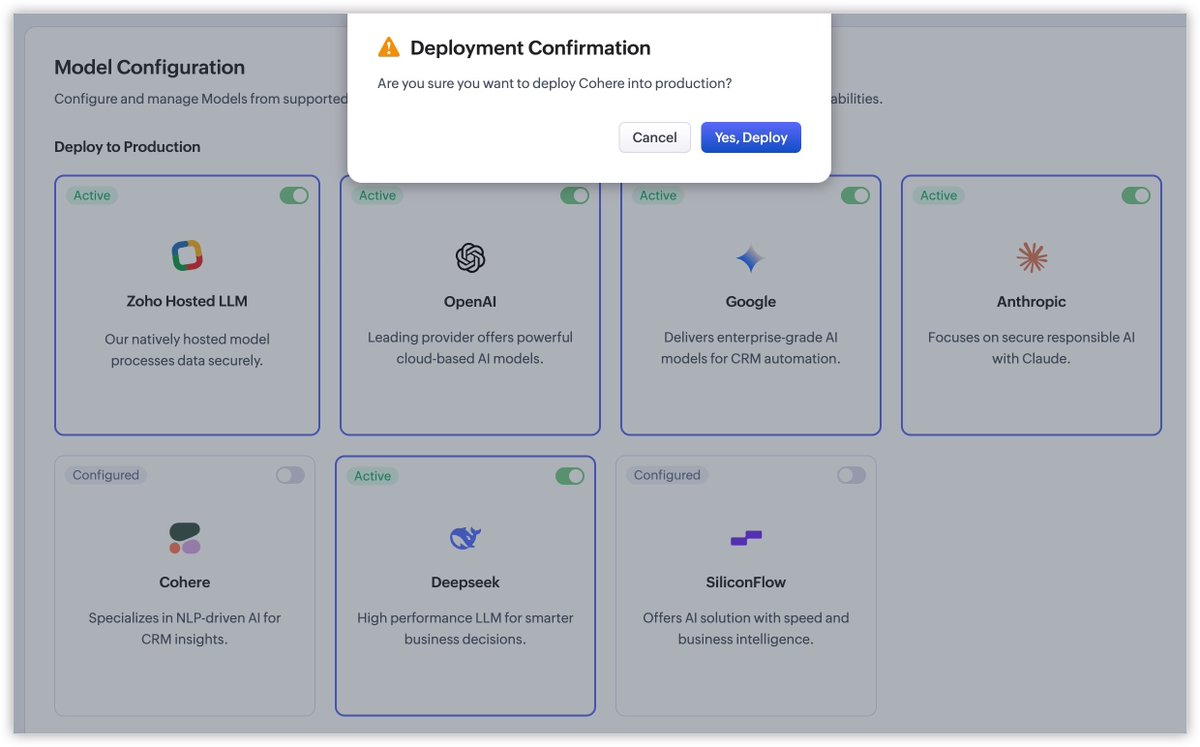Click the Cohere logo icon

(x=185, y=538)
